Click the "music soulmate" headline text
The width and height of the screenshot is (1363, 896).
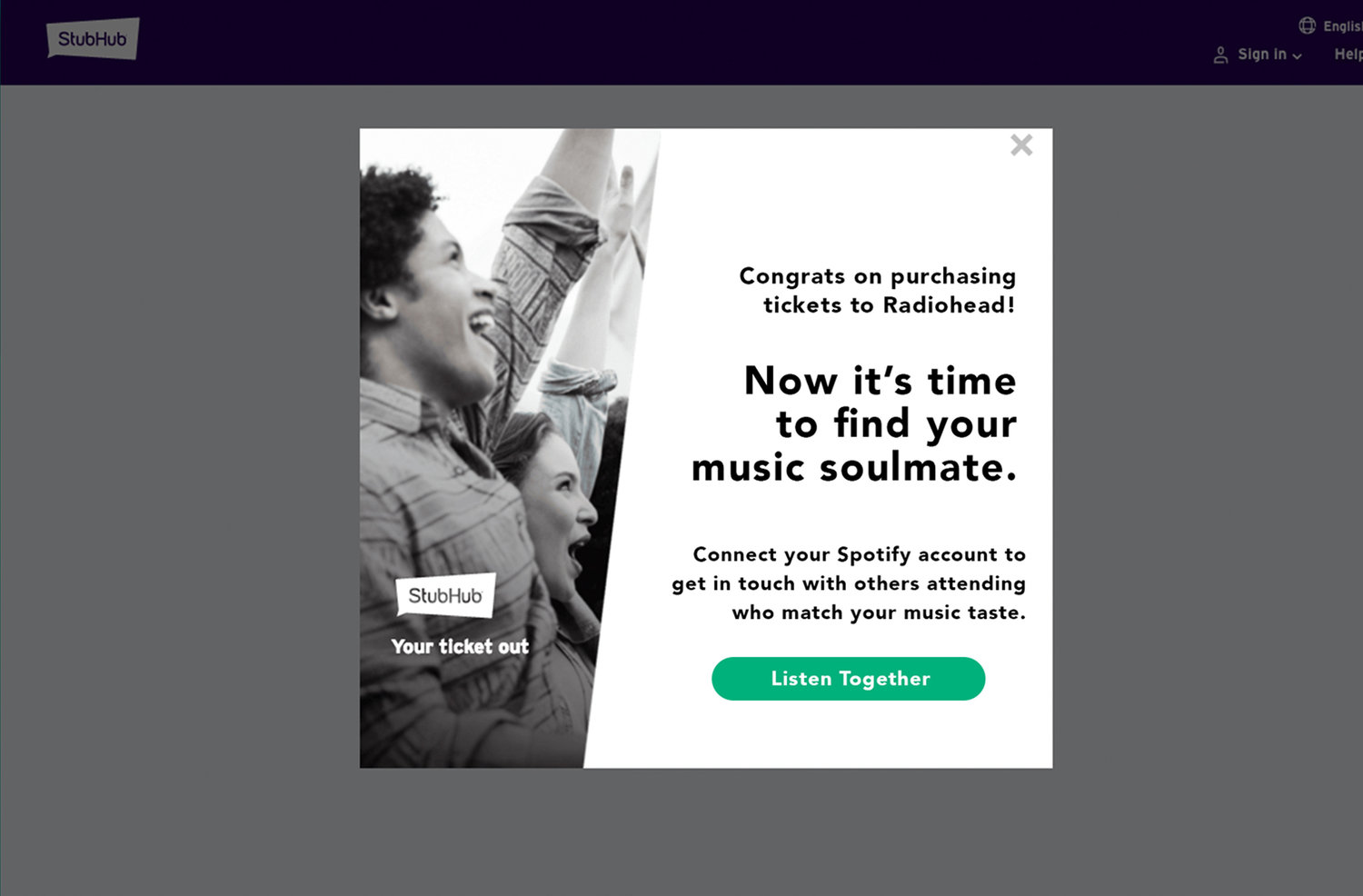[x=853, y=468]
